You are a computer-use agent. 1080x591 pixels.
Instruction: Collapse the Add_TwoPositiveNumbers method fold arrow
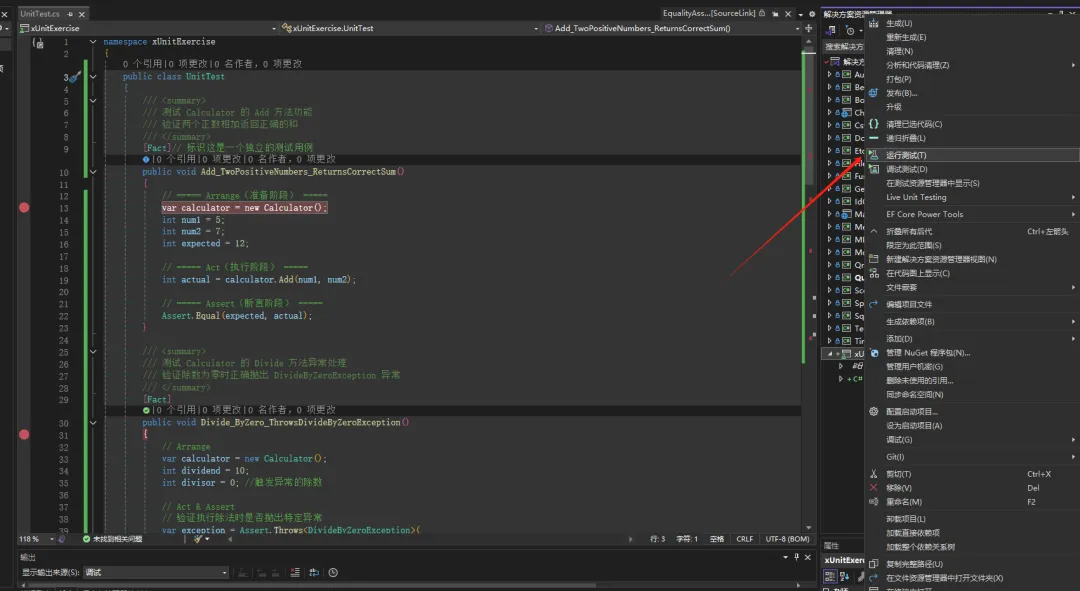(x=93, y=172)
